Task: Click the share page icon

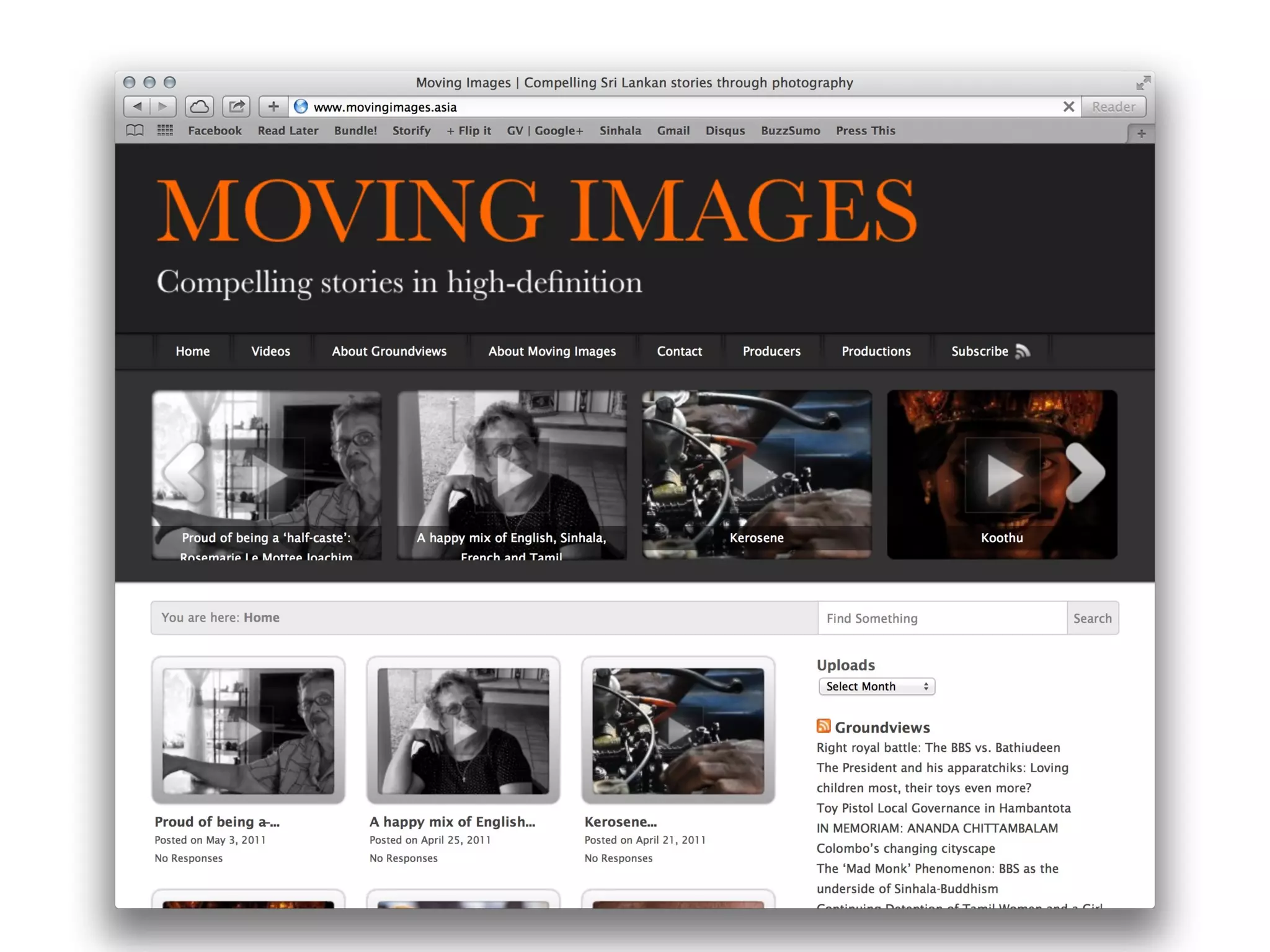Action: pyautogui.click(x=236, y=107)
